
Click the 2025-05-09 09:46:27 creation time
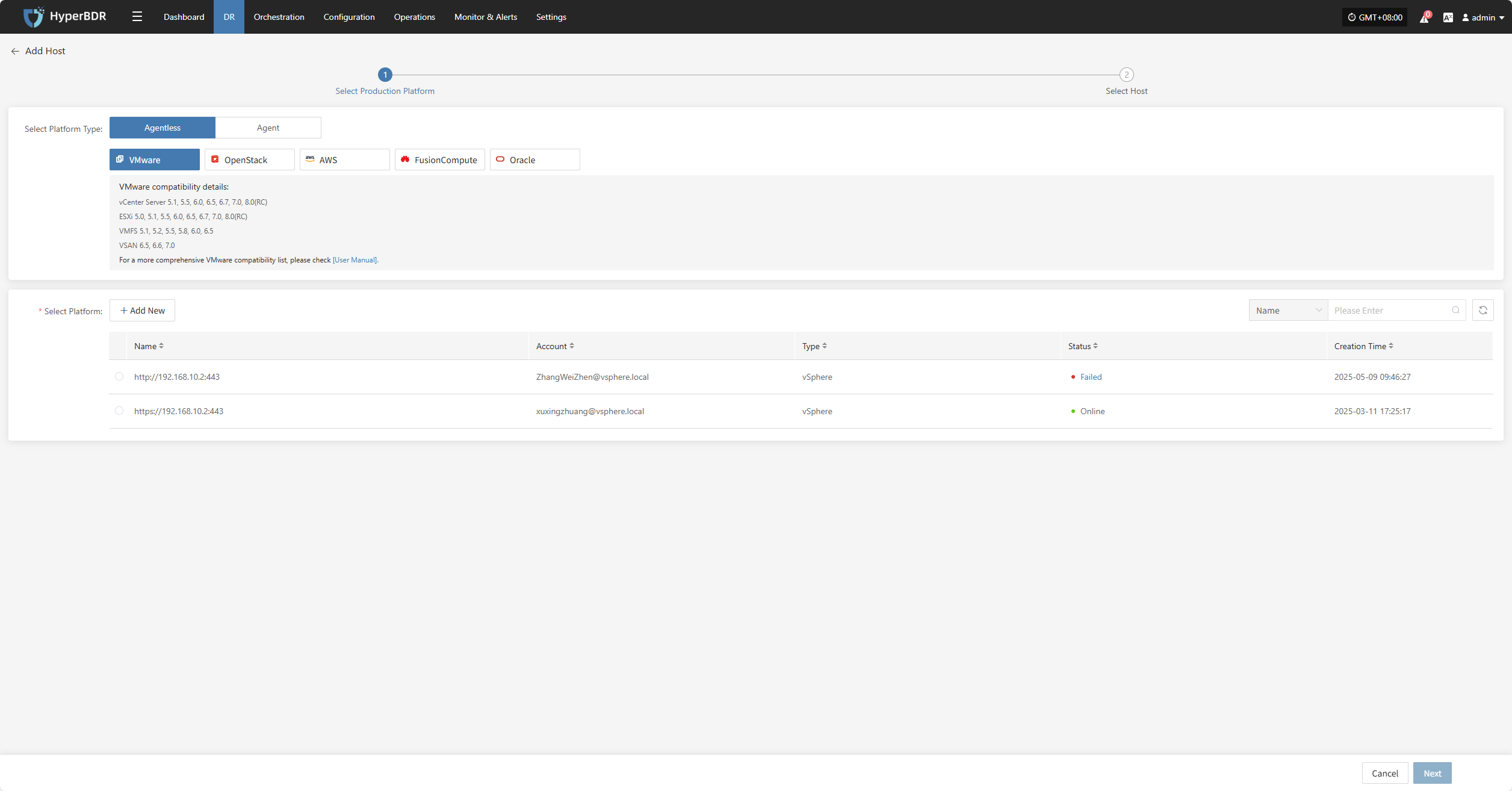(1372, 377)
